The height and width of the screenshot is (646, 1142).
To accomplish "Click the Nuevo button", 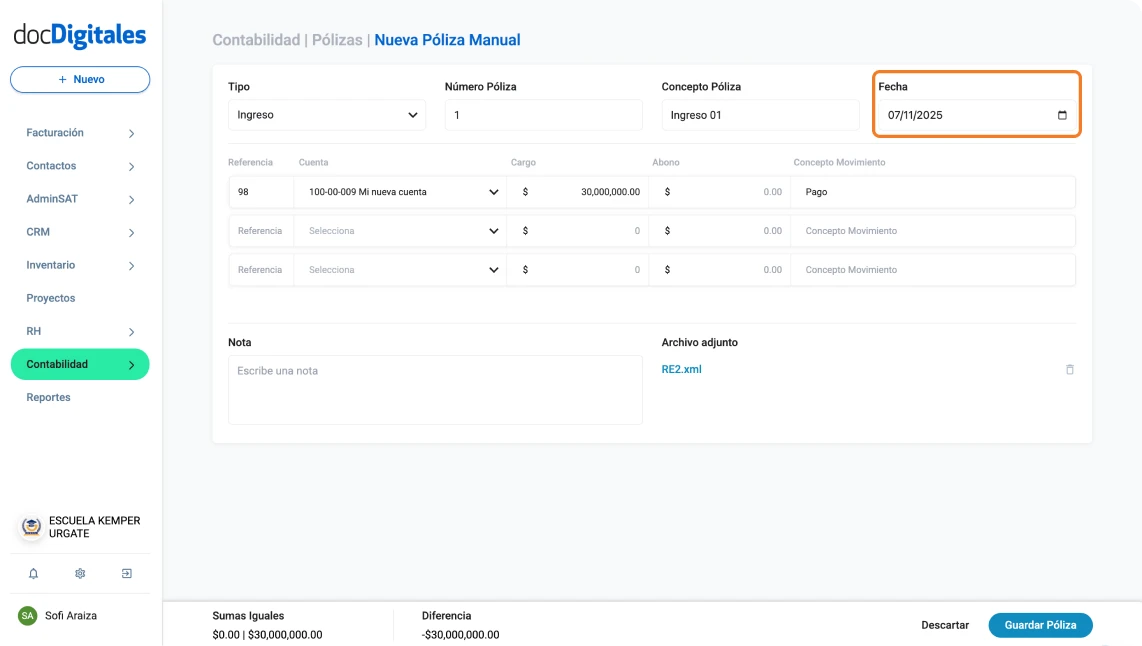I will [80, 79].
